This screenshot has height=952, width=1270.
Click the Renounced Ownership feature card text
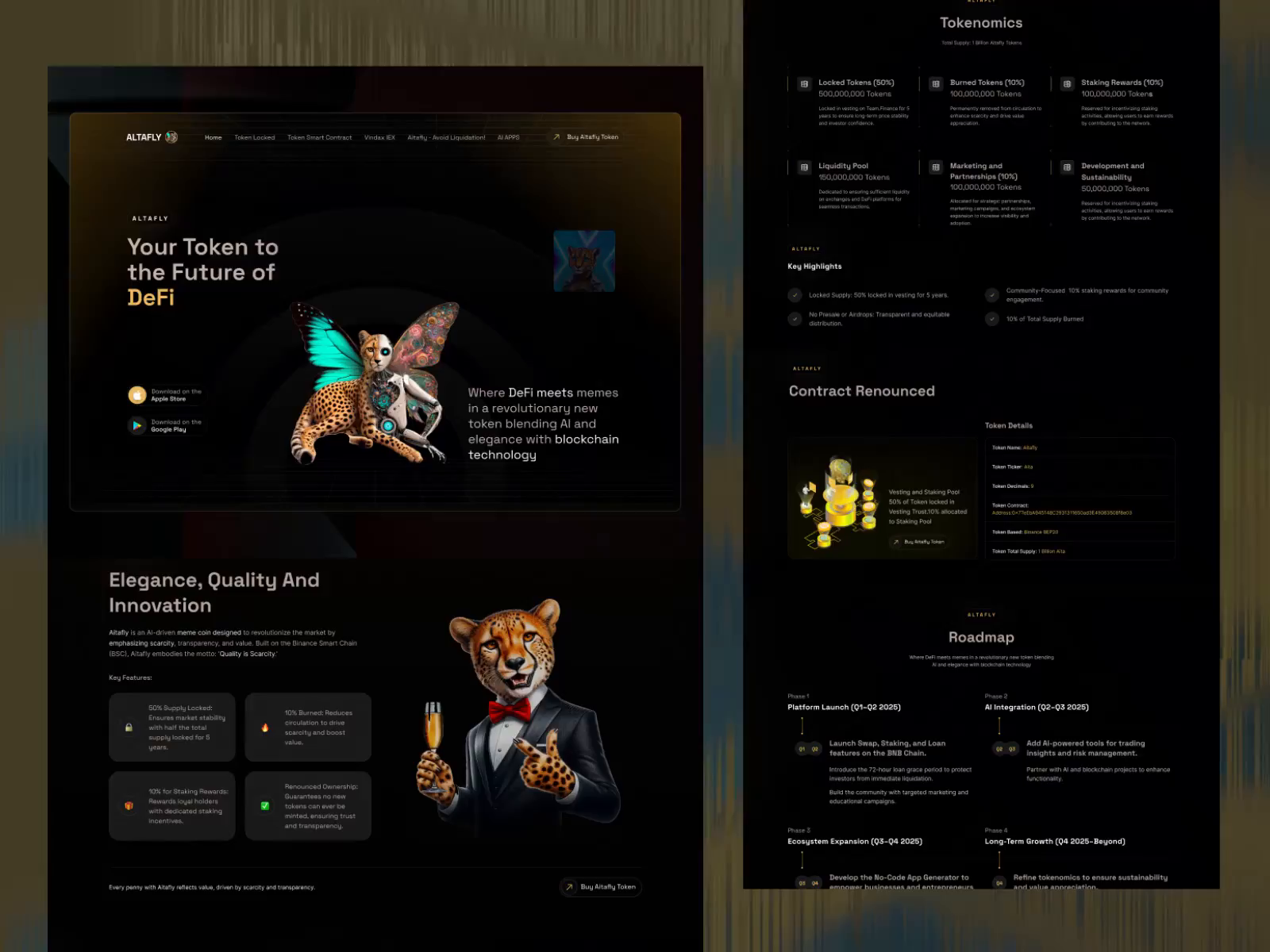(321, 806)
